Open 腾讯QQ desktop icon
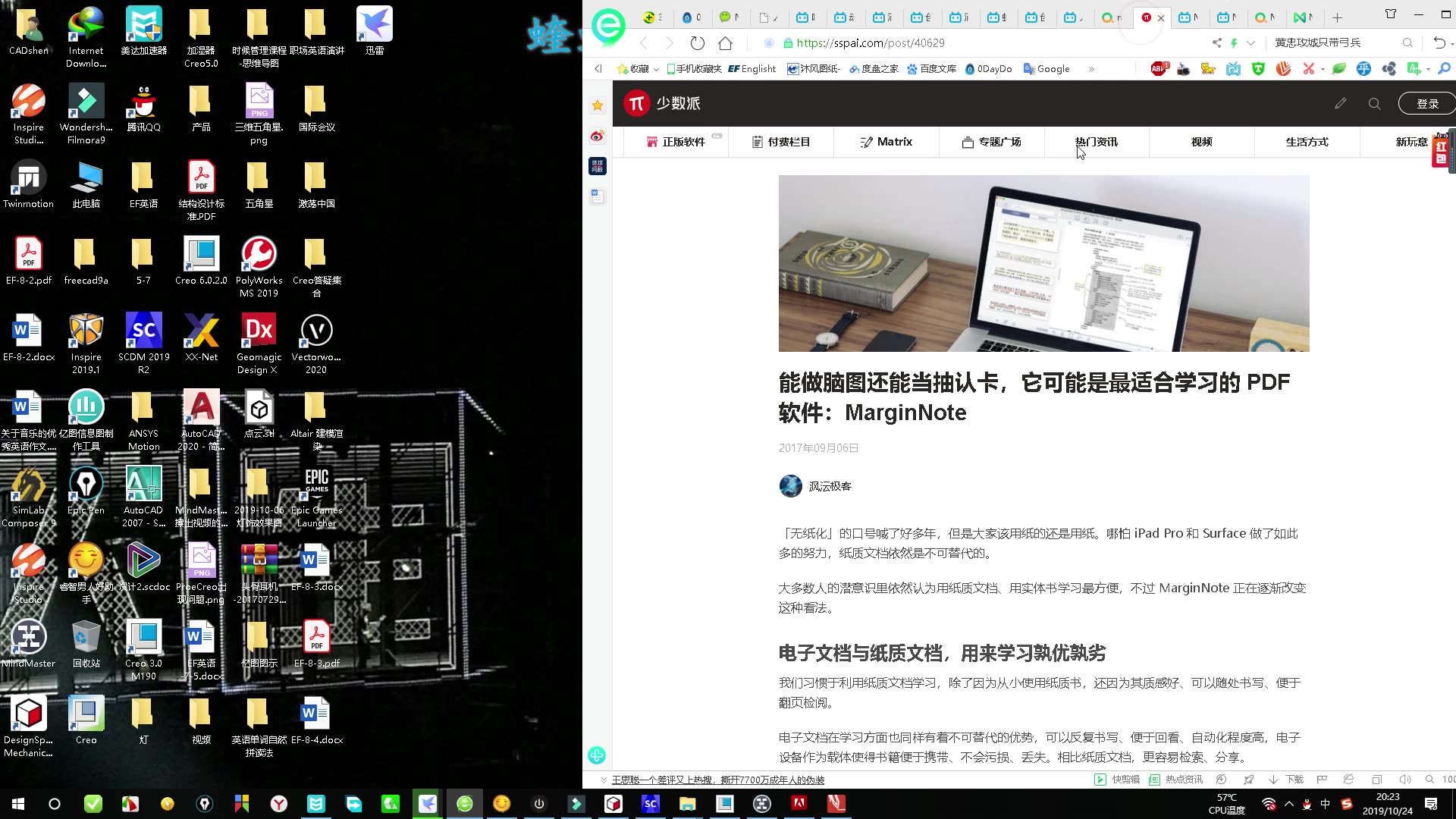The width and height of the screenshot is (1456, 819). click(x=143, y=108)
